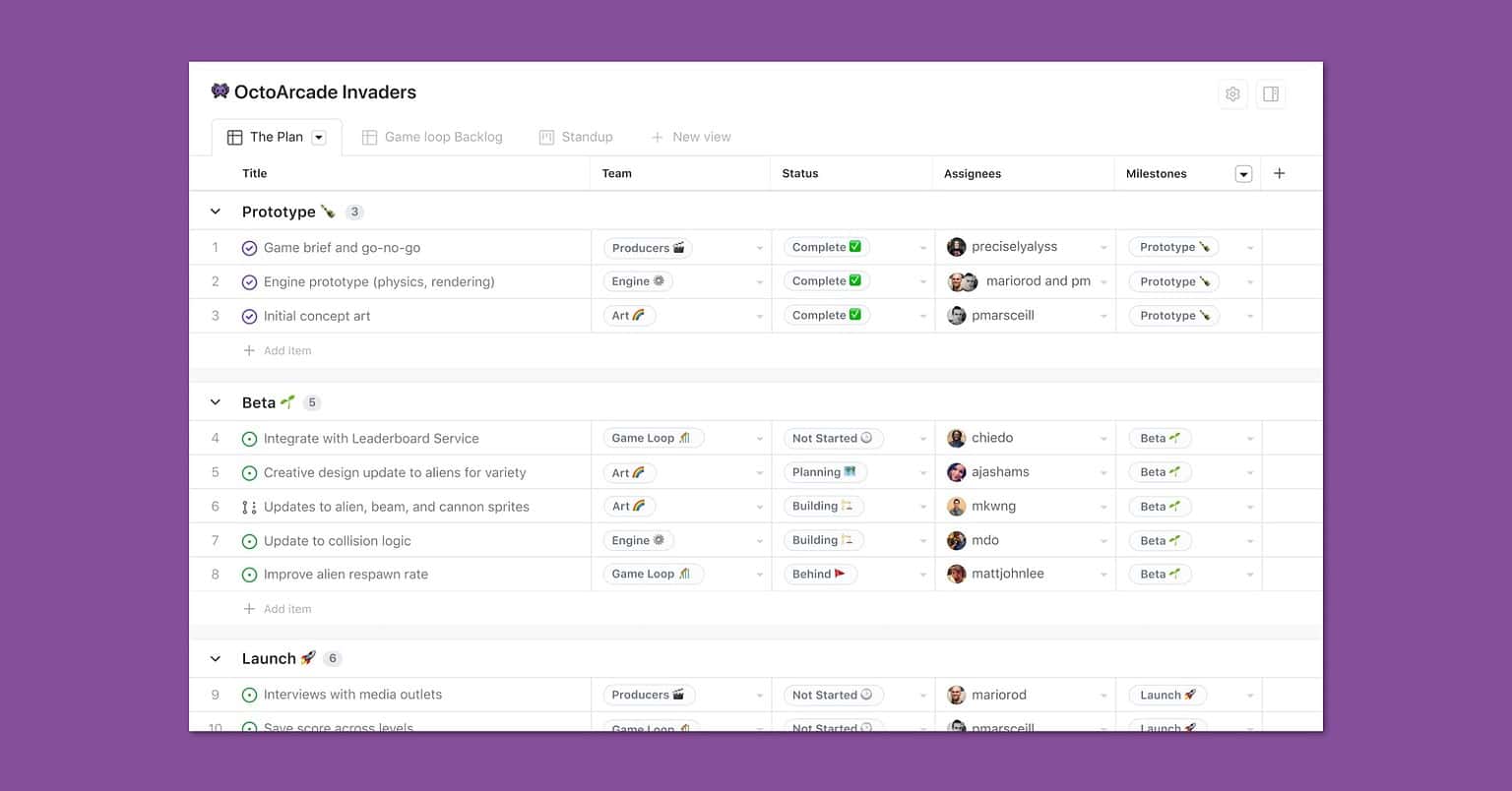
Task: Click OctoArcade Invaders project title
Action: [325, 91]
